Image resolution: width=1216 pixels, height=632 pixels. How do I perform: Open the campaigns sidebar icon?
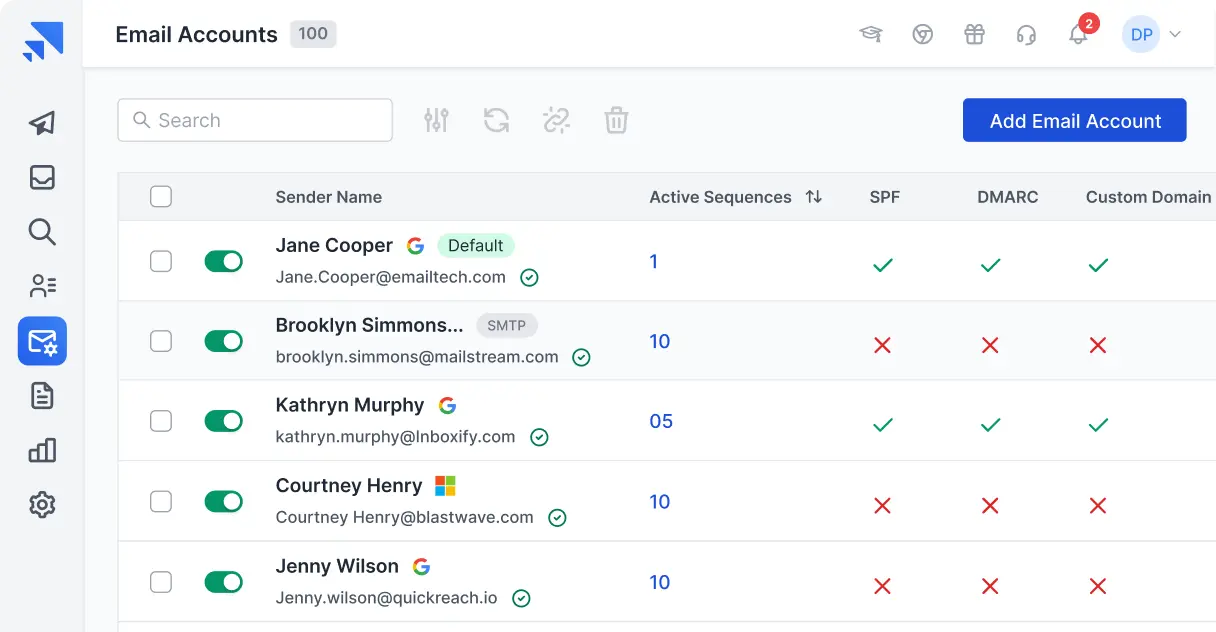pos(41,123)
